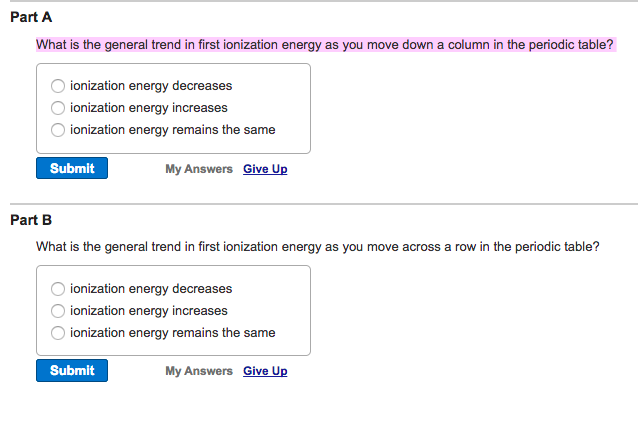Click the highlighted Part A question text
The width and height of the screenshot is (638, 422).
point(325,45)
